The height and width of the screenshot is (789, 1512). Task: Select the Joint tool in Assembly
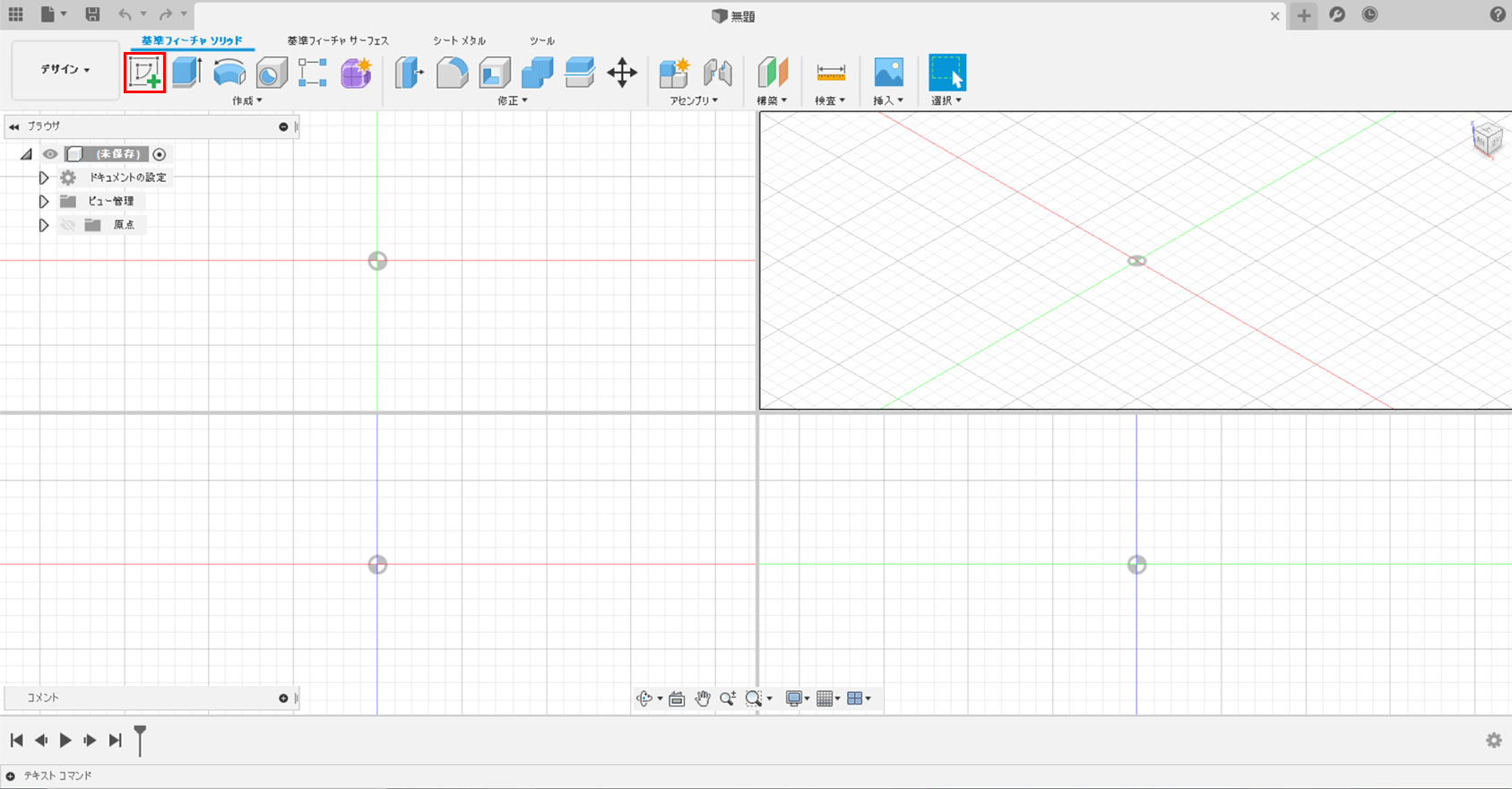718,73
